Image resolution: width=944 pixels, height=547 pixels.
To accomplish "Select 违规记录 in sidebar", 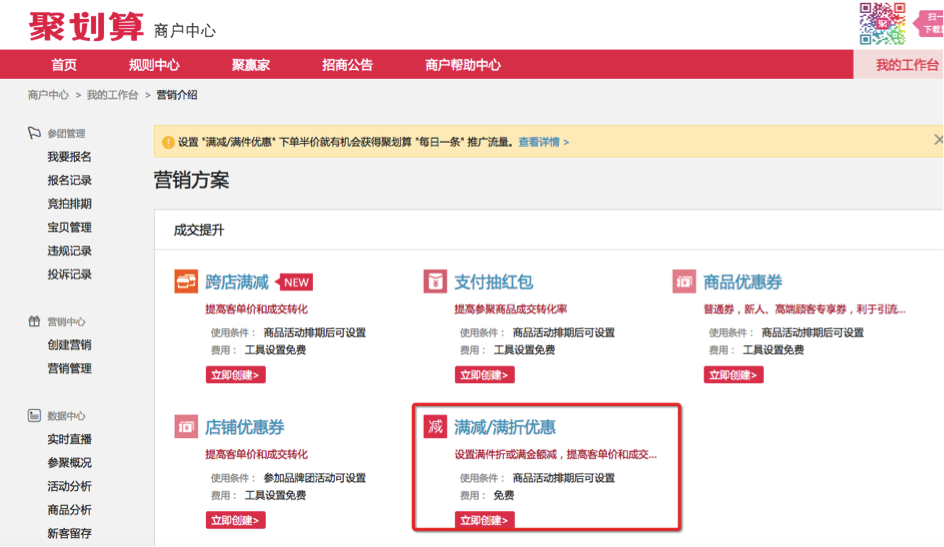I will (70, 251).
